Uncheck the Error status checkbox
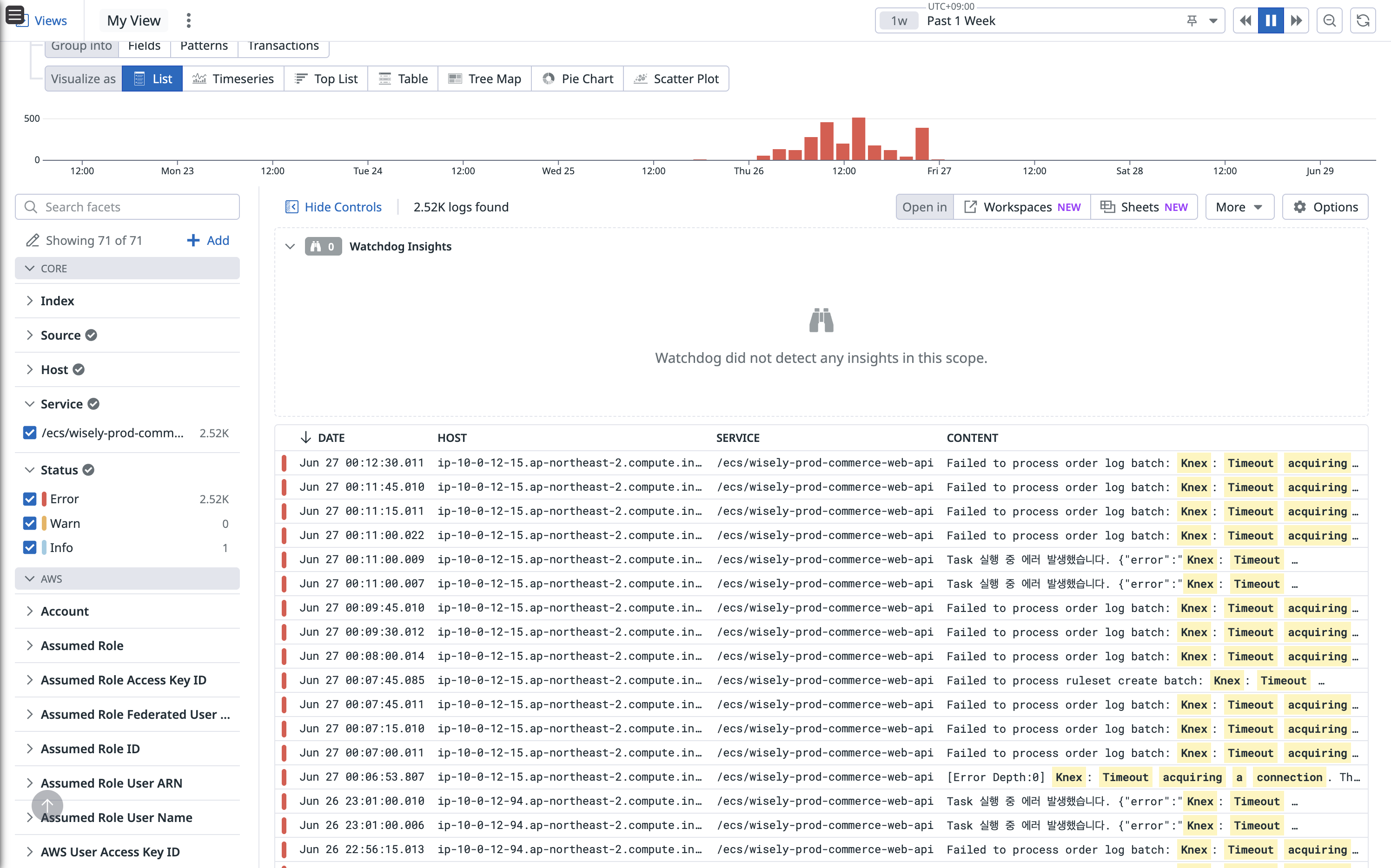The height and width of the screenshot is (868, 1391). 30,499
